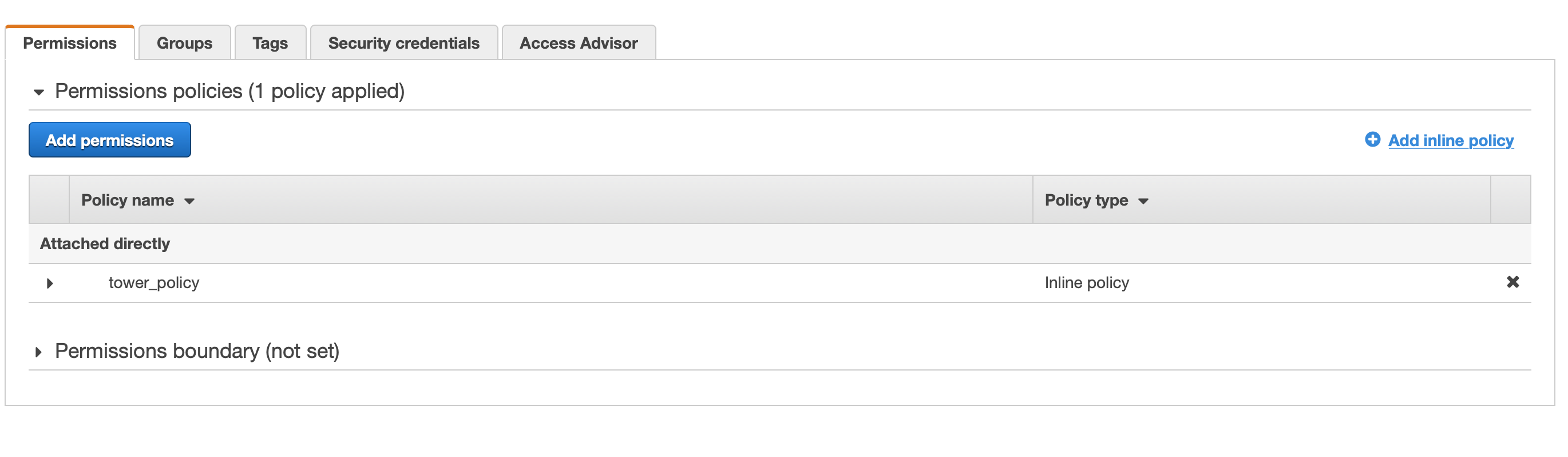Expand the tower_policy row details
Screen dimensions: 1568x457
pyautogui.click(x=50, y=283)
